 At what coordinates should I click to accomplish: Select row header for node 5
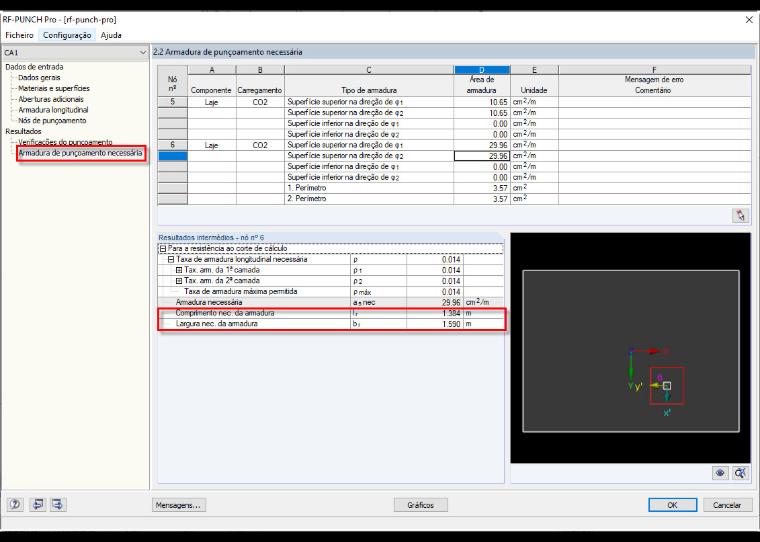[173, 102]
